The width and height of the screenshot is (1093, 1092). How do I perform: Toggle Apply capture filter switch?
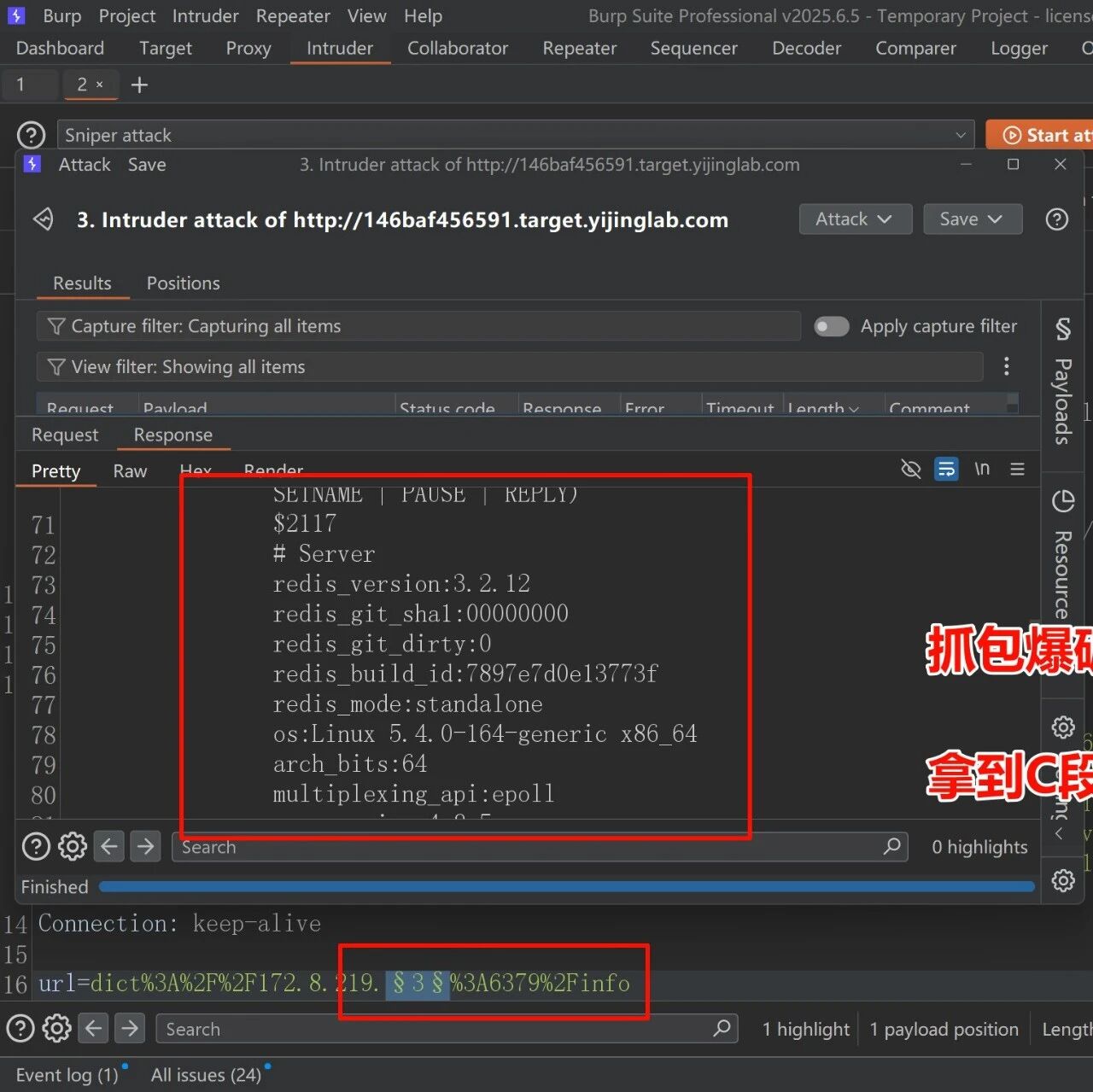click(832, 326)
